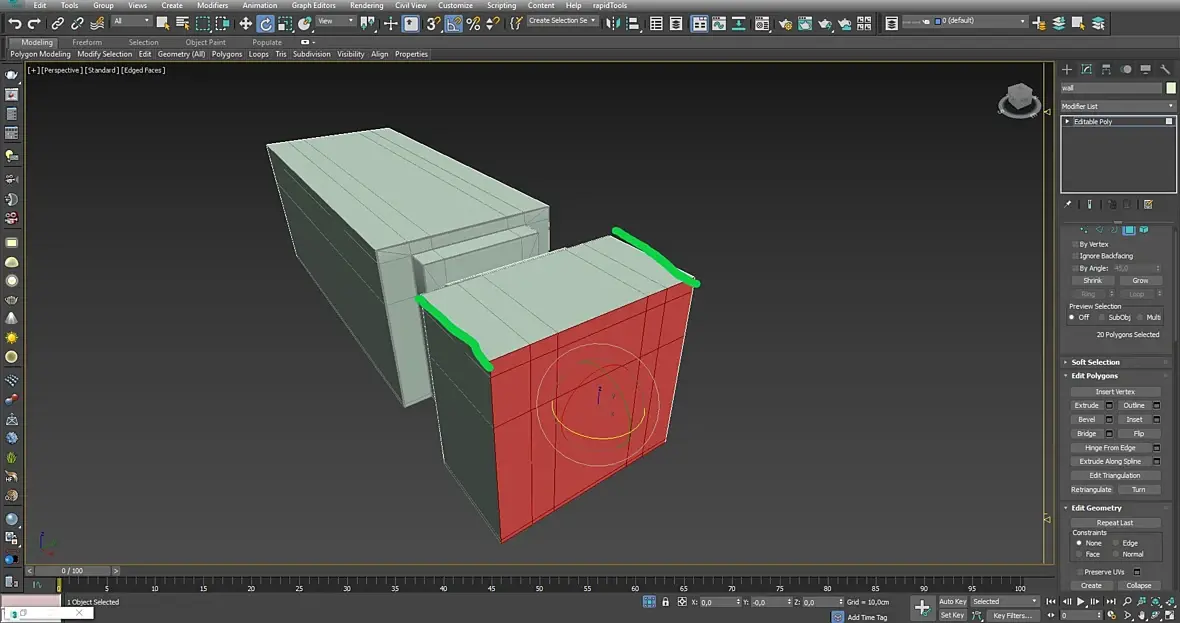Viewport: 1180px width, 623px height.
Task: Click the Undo arrow icon
Action: pos(15,23)
